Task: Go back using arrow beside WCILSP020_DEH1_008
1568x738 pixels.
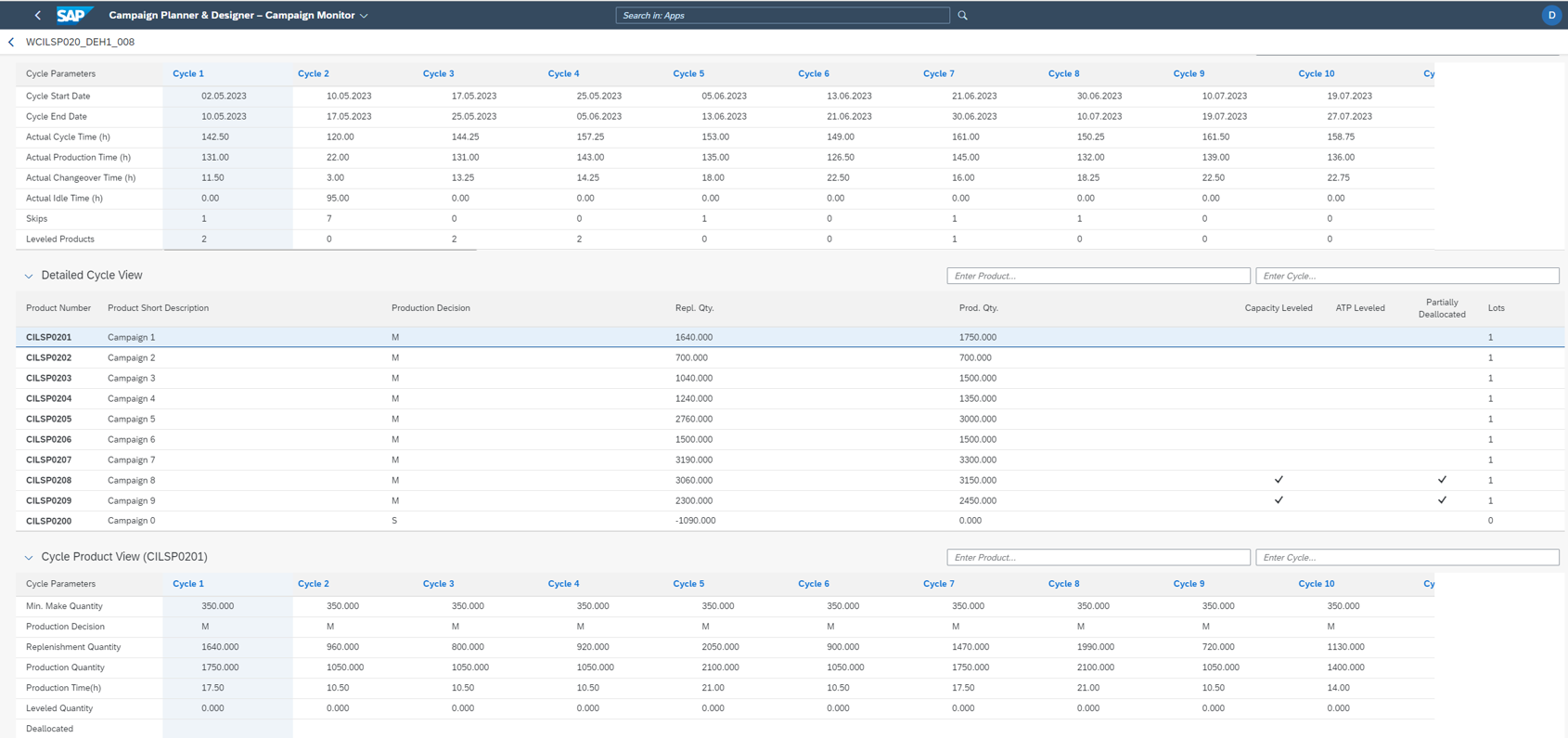Action: click(11, 42)
